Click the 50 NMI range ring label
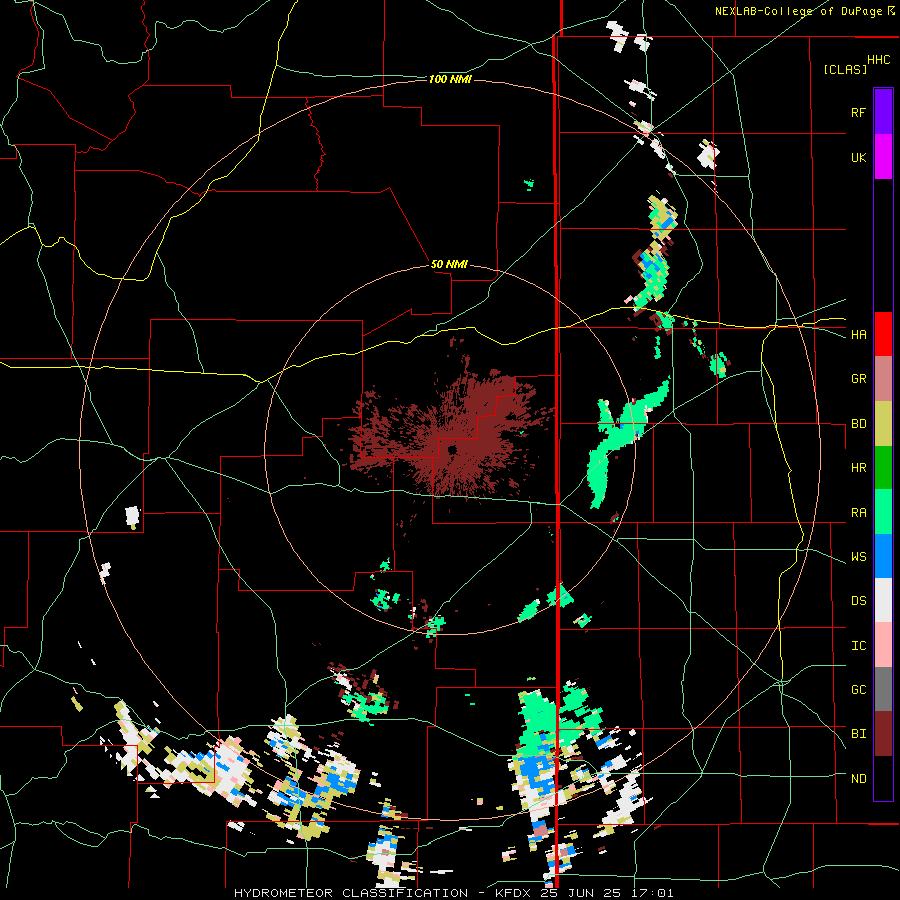This screenshot has width=900, height=900. point(449,264)
